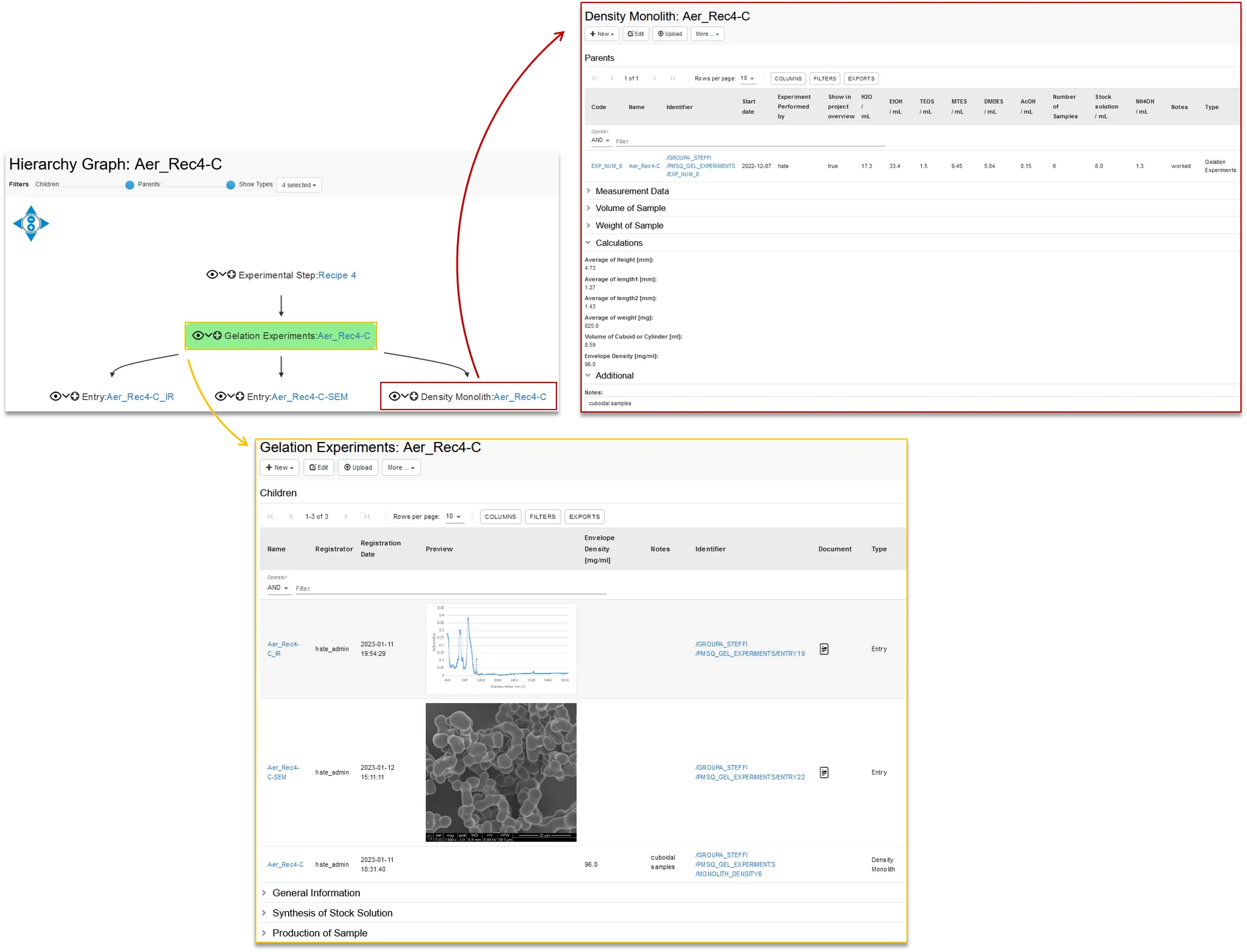The width and height of the screenshot is (1247, 952).
Task: Expand General Information section
Action: [315, 893]
